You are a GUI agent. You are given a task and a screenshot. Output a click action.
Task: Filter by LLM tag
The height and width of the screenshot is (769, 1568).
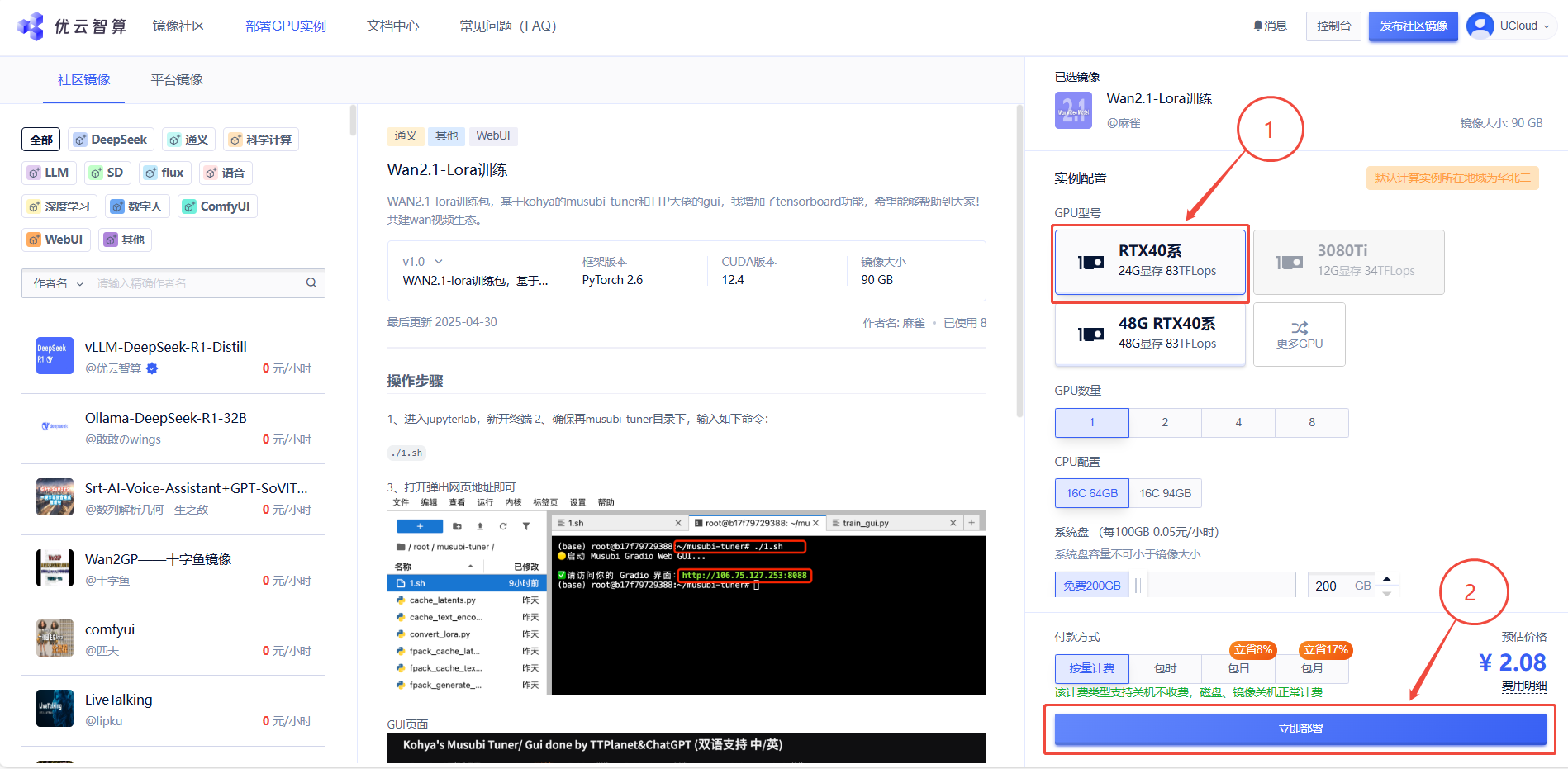click(49, 173)
